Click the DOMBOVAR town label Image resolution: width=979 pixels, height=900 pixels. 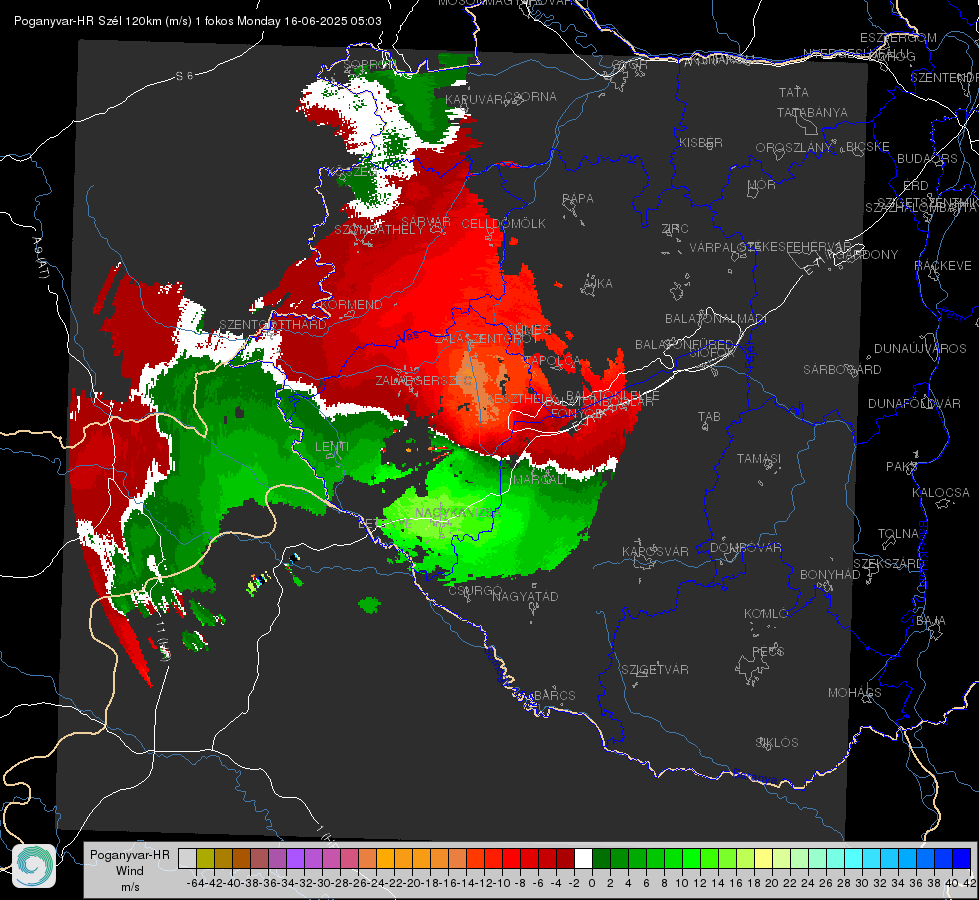745,548
